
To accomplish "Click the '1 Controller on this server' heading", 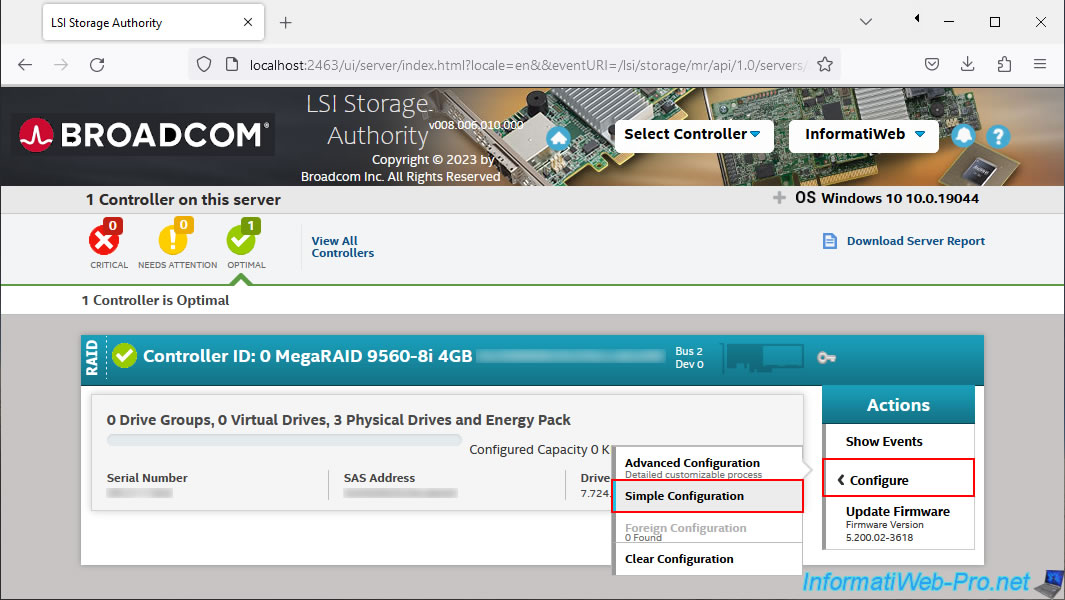I will tap(183, 200).
